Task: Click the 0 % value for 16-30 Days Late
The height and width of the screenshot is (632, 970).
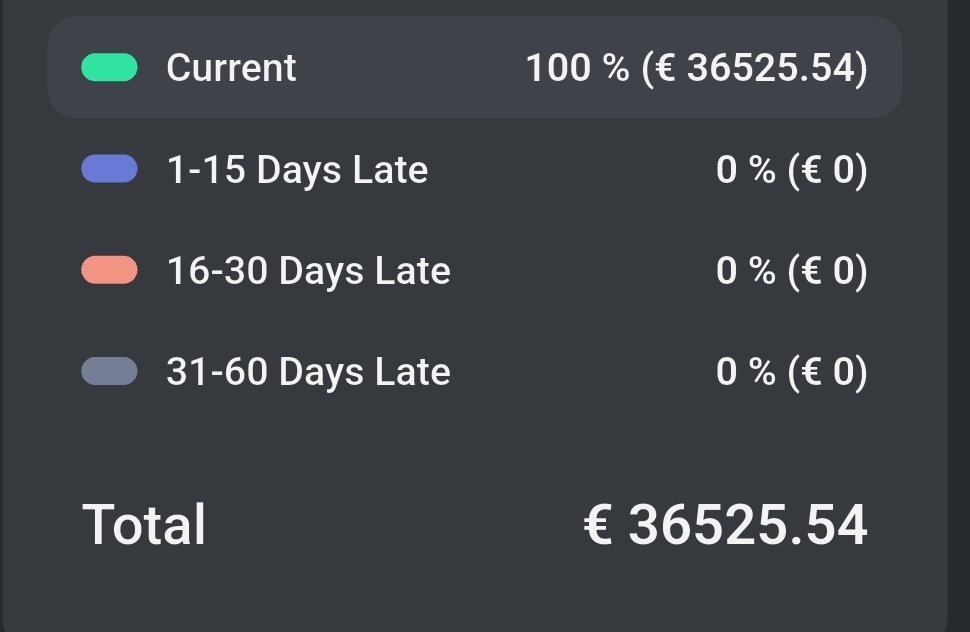Action: tap(745, 271)
